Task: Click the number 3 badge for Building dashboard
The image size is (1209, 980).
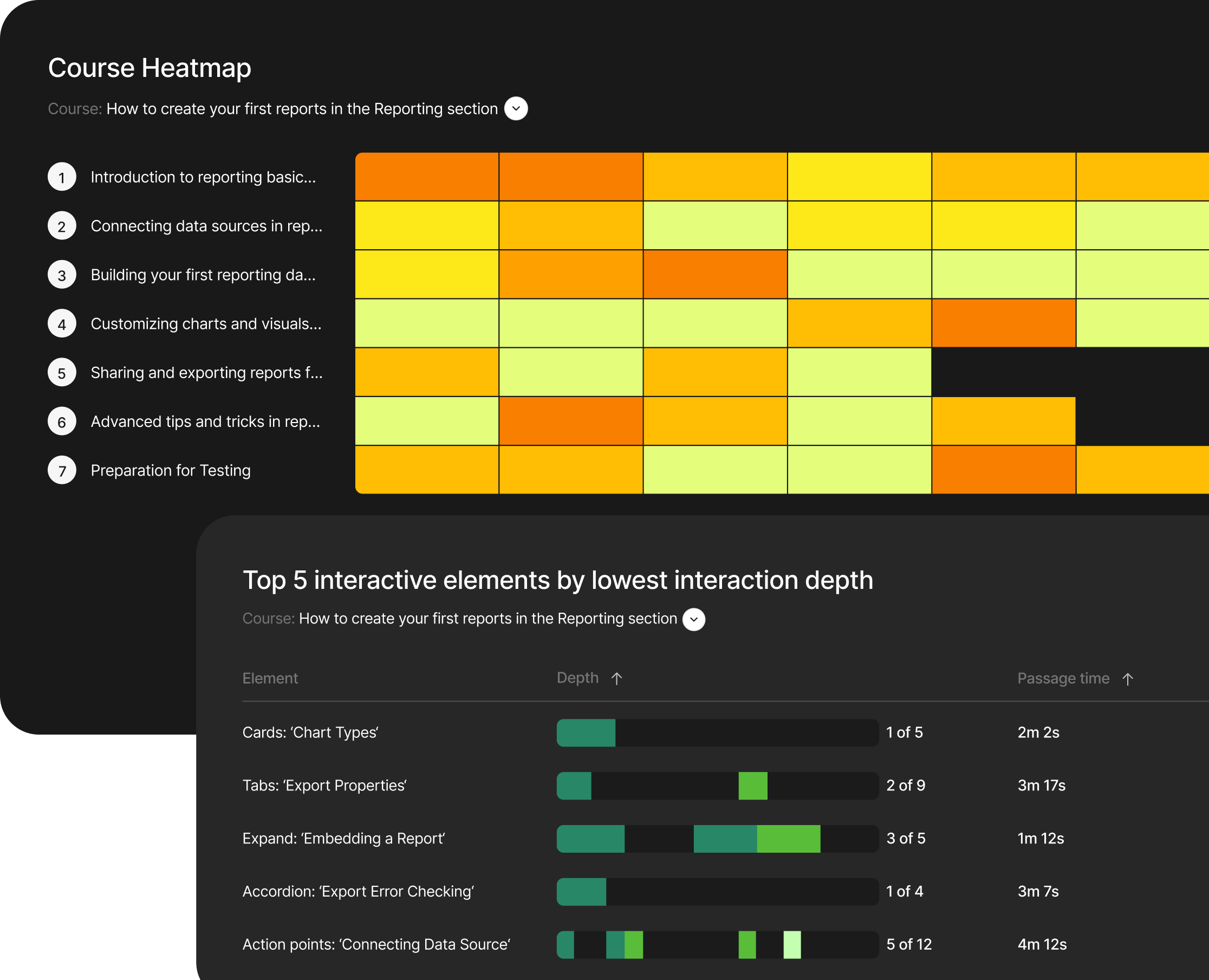Action: [62, 275]
